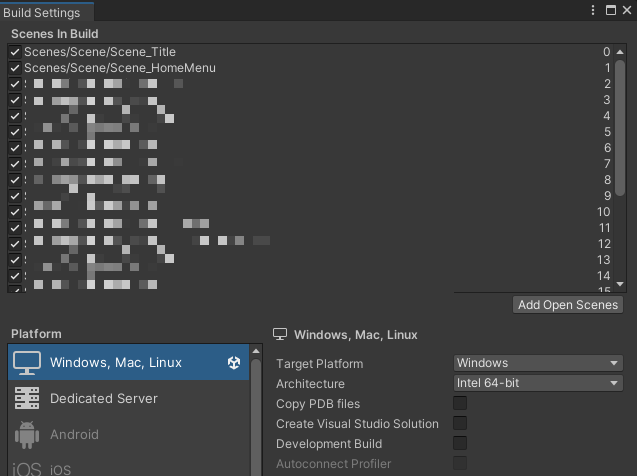This screenshot has width=637, height=476.
Task: Click the Create Visual Studio Solution label
Action: pos(357,424)
